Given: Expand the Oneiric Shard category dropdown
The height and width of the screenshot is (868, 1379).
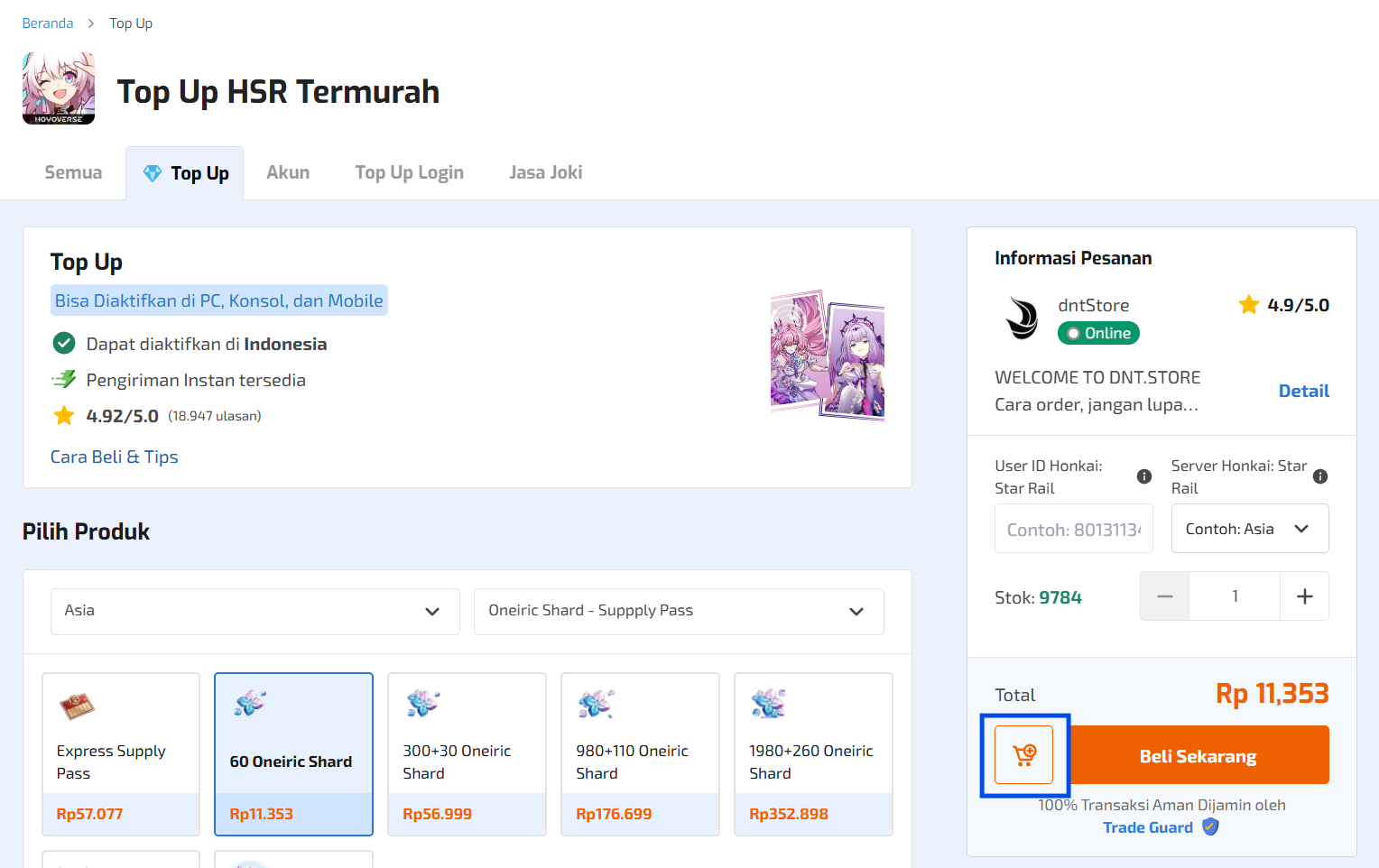Looking at the screenshot, I should [678, 611].
